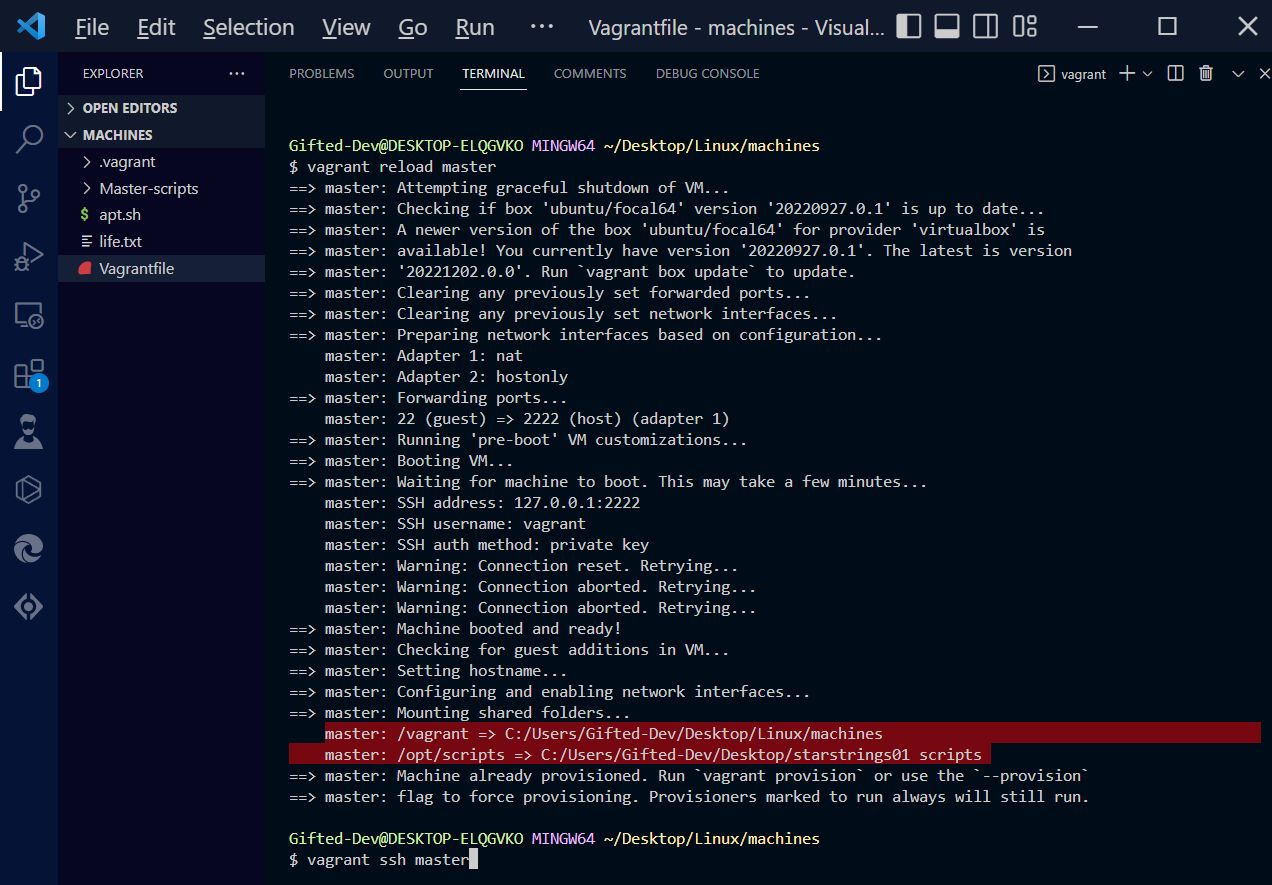Open Explorer more actions ellipsis
Image resolution: width=1272 pixels, height=885 pixels.
(x=236, y=73)
